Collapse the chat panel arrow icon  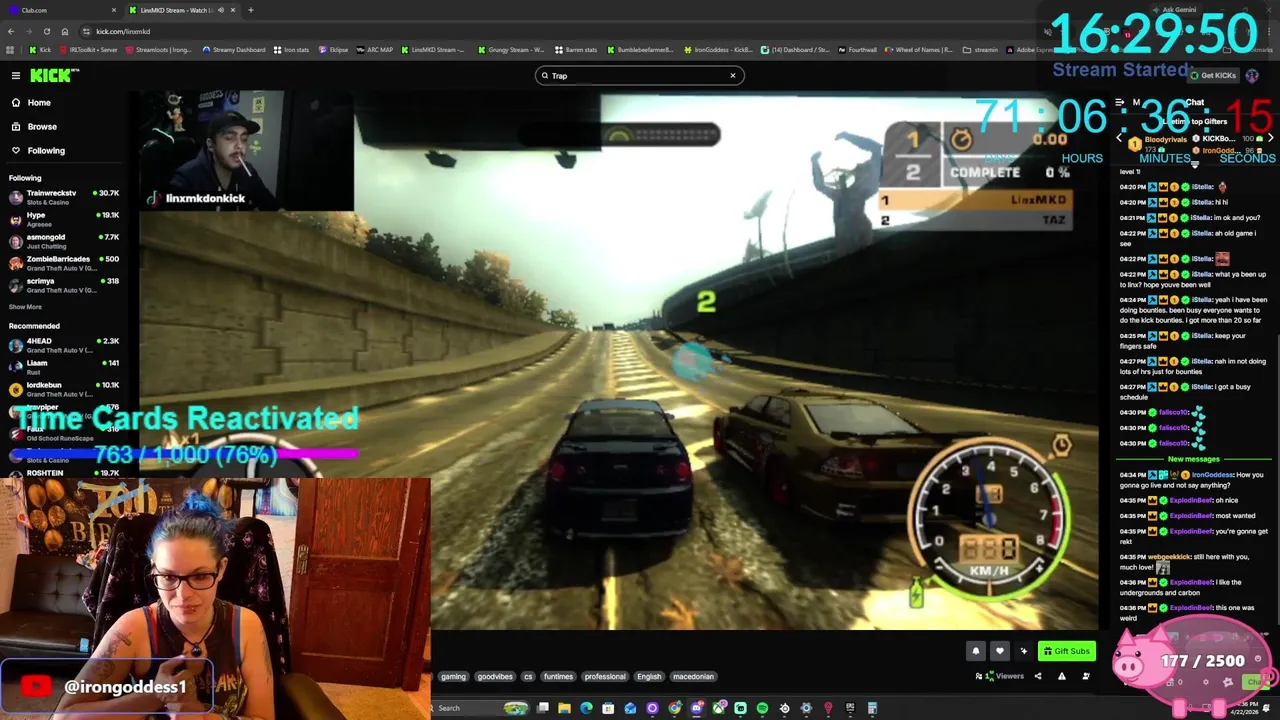click(1120, 102)
